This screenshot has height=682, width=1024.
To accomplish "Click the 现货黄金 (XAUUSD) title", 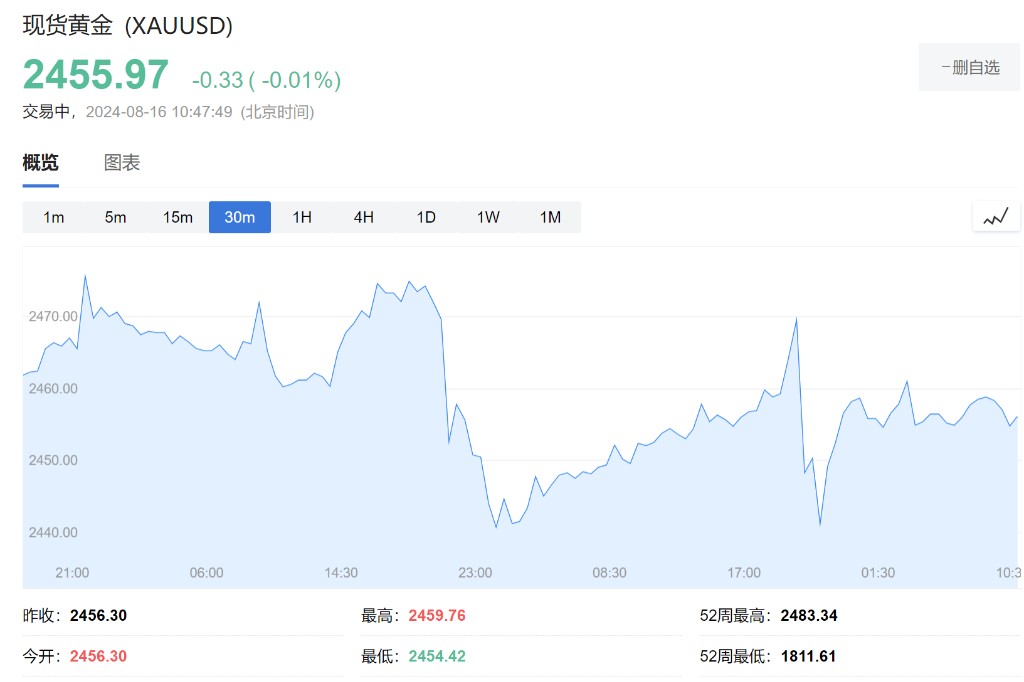I will click(x=128, y=26).
